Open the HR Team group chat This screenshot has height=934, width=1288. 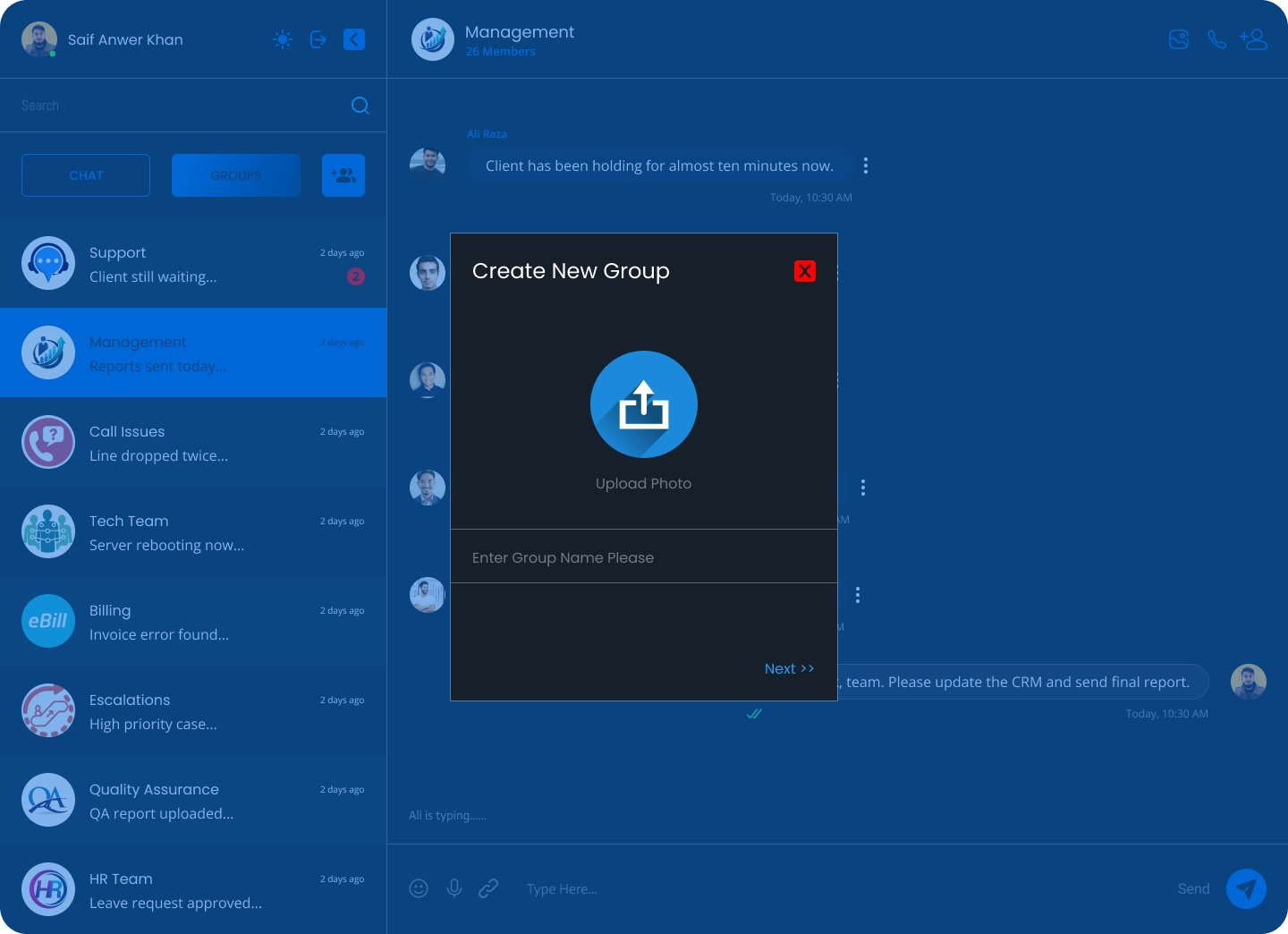[x=193, y=889]
